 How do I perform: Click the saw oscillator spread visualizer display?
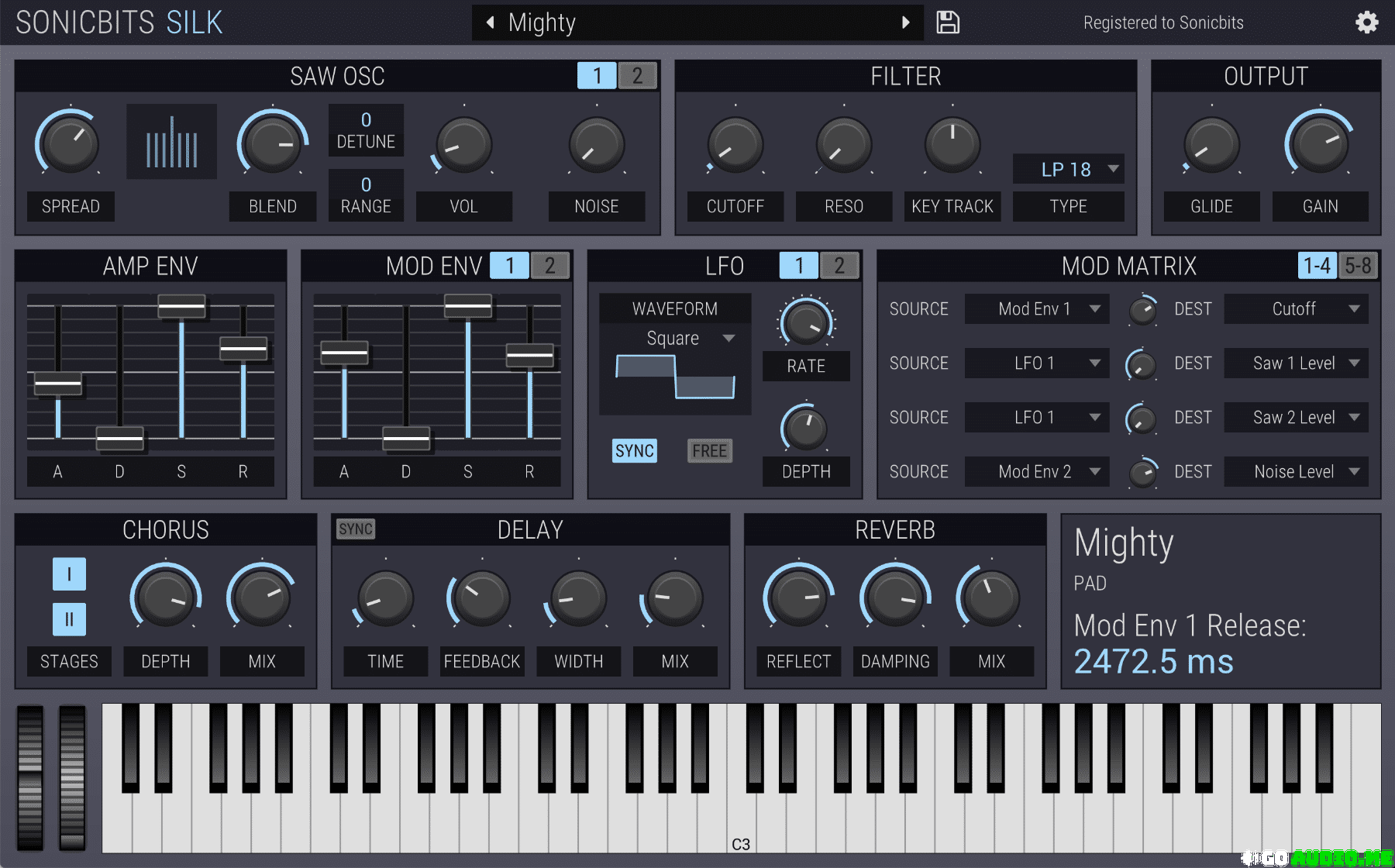tap(171, 142)
